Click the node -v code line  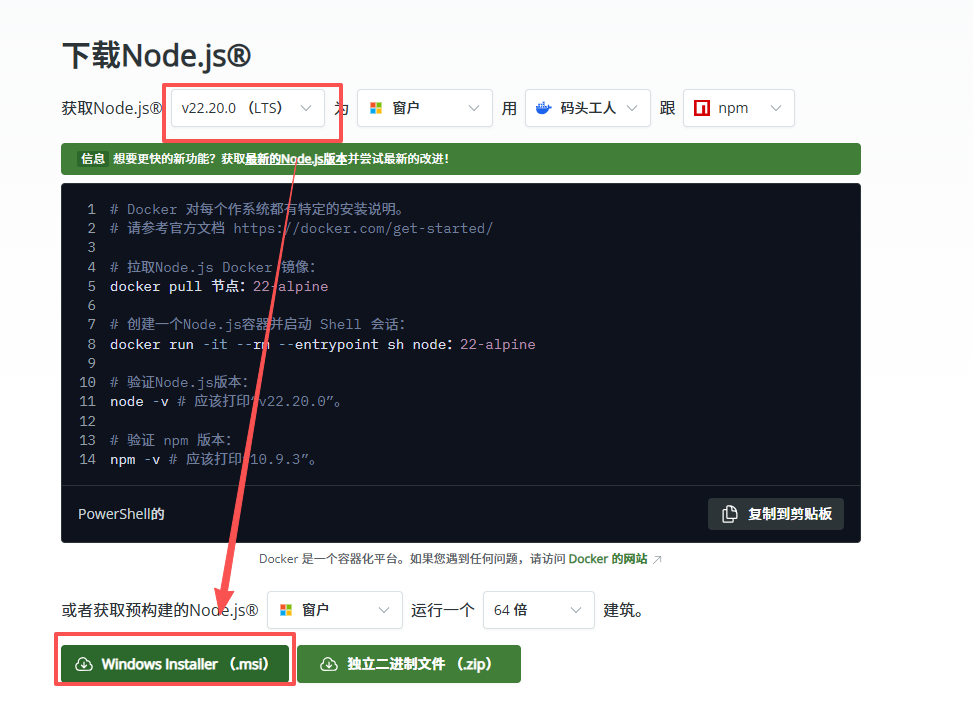click(226, 401)
